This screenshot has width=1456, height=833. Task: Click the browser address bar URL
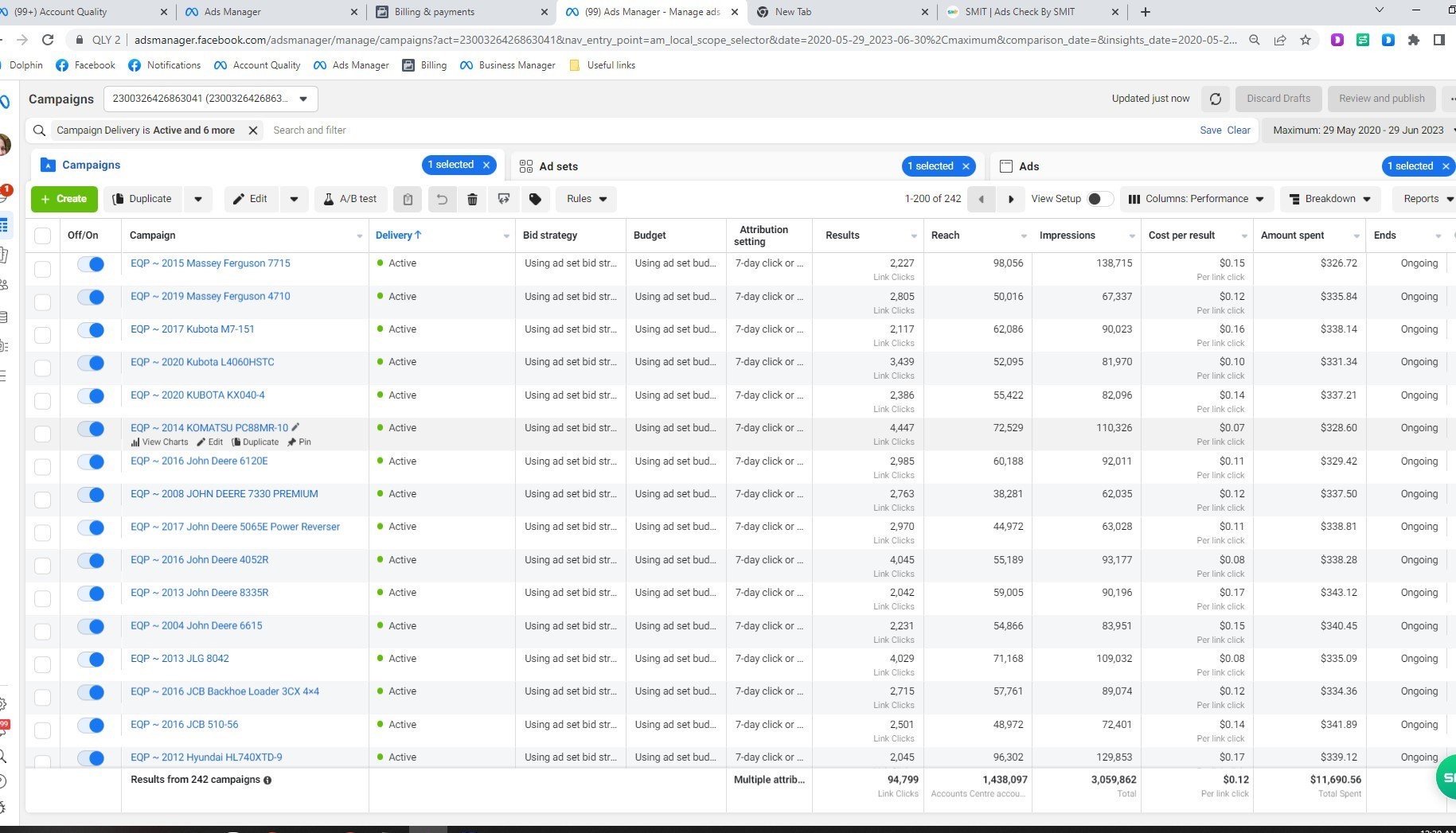click(685, 40)
